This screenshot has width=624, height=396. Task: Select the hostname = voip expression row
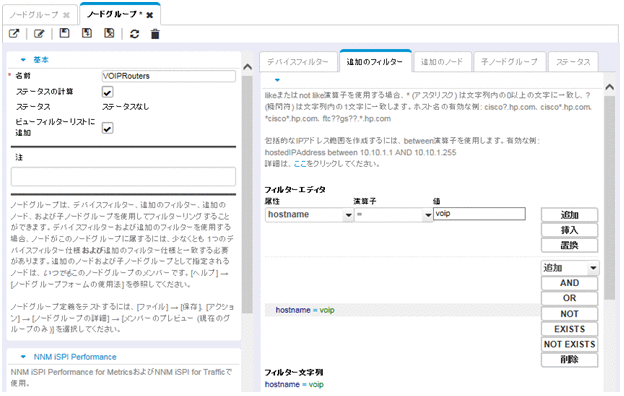(402, 310)
